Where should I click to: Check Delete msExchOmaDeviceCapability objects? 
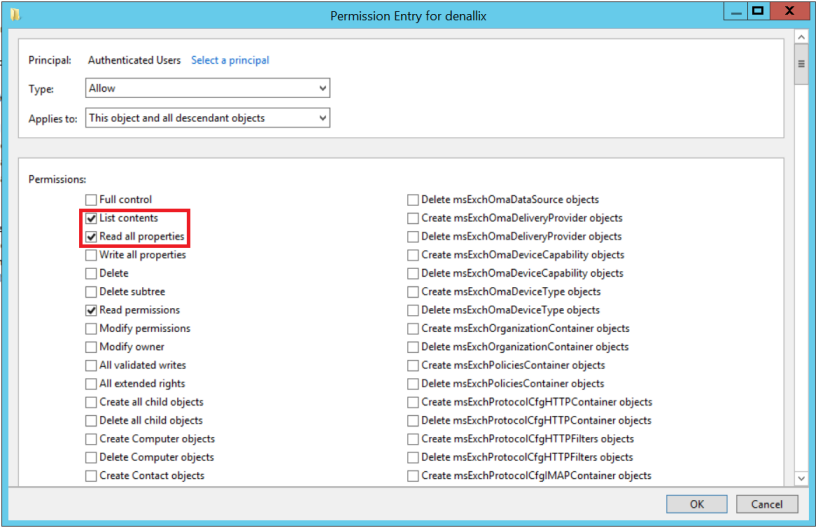[413, 273]
